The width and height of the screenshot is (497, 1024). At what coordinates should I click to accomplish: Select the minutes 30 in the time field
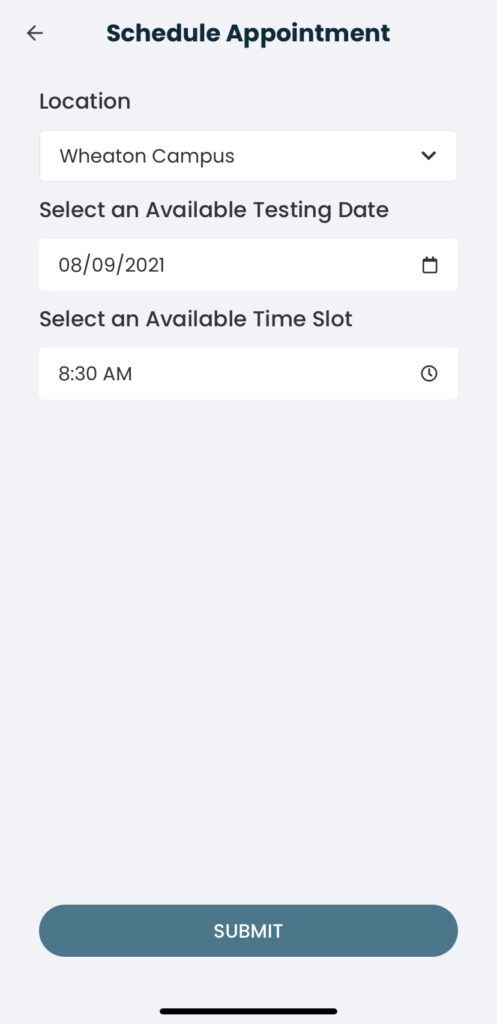tap(82, 374)
